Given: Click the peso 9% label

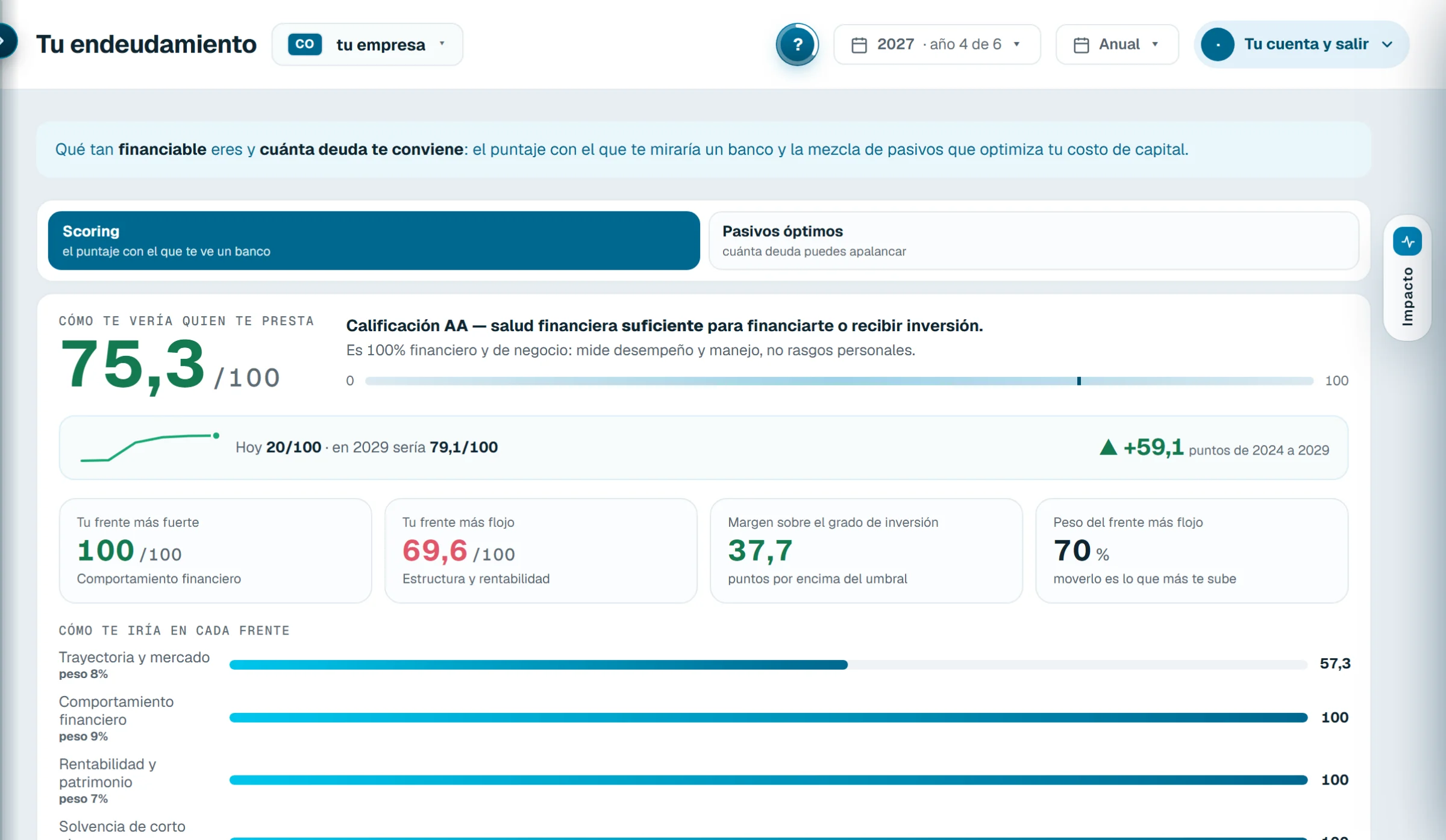Looking at the screenshot, I should (83, 736).
